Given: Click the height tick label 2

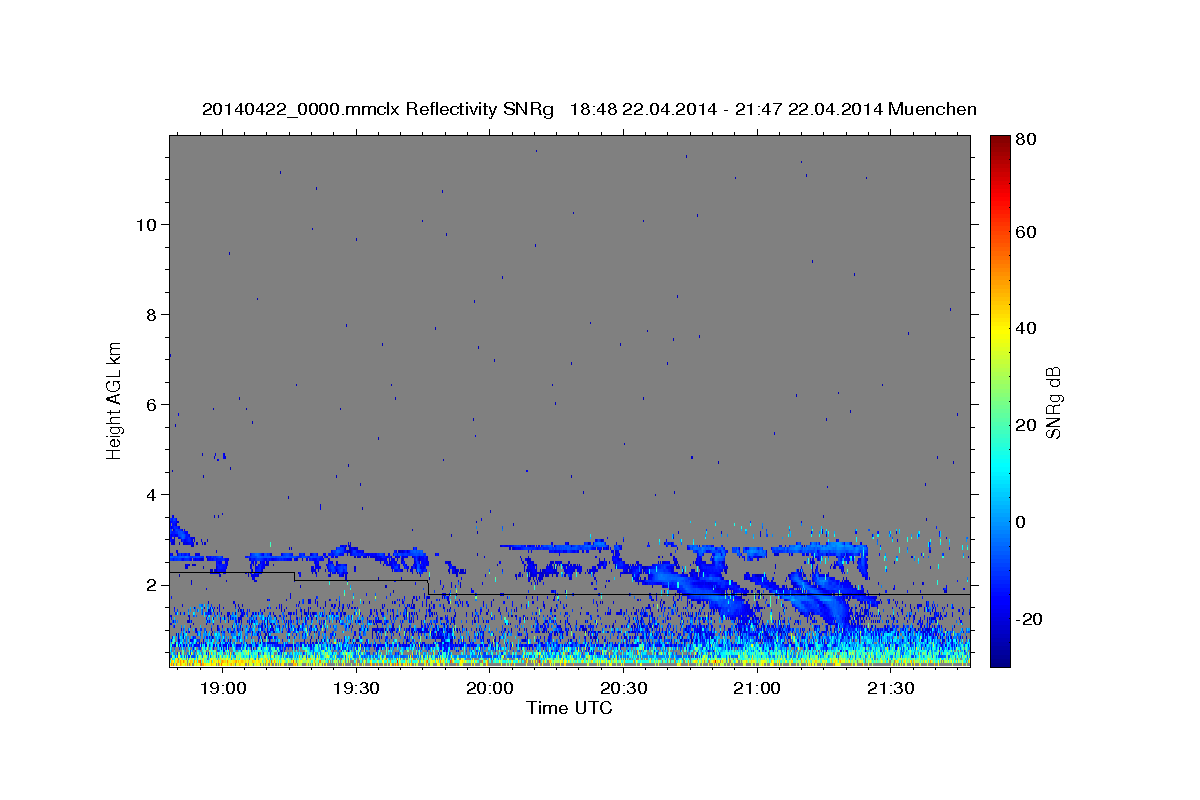Looking at the screenshot, I should tap(151, 584).
